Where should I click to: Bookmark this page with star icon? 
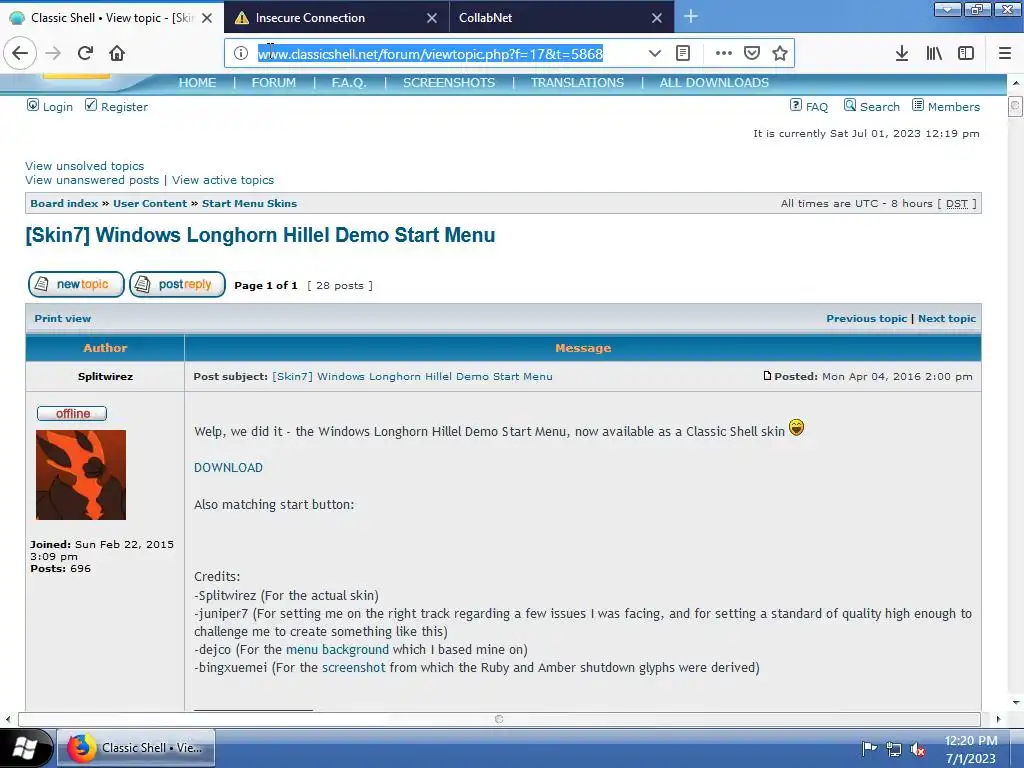tap(780, 53)
